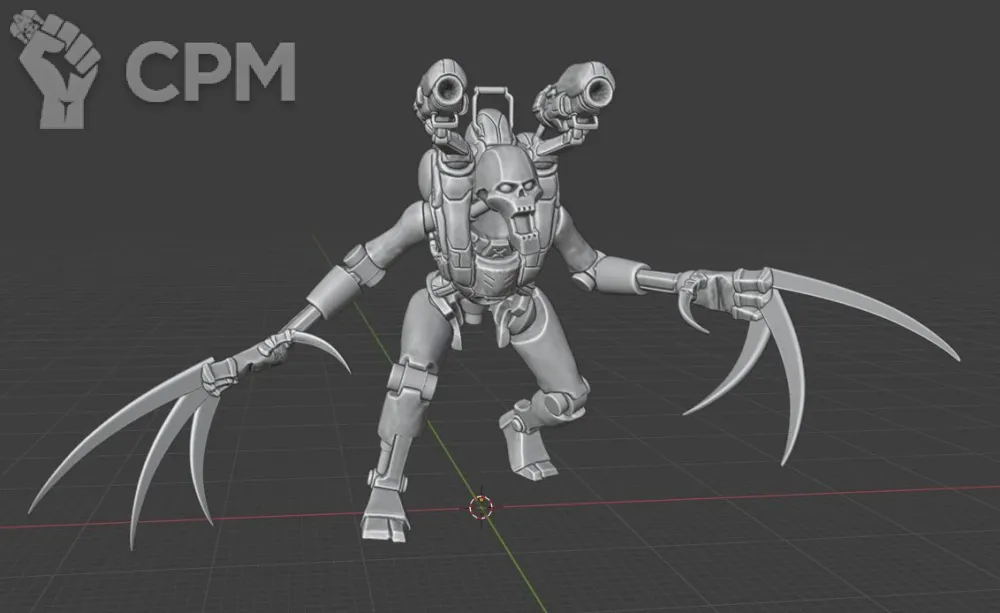Click the hoofed foot nearest the origin

tap(385, 515)
